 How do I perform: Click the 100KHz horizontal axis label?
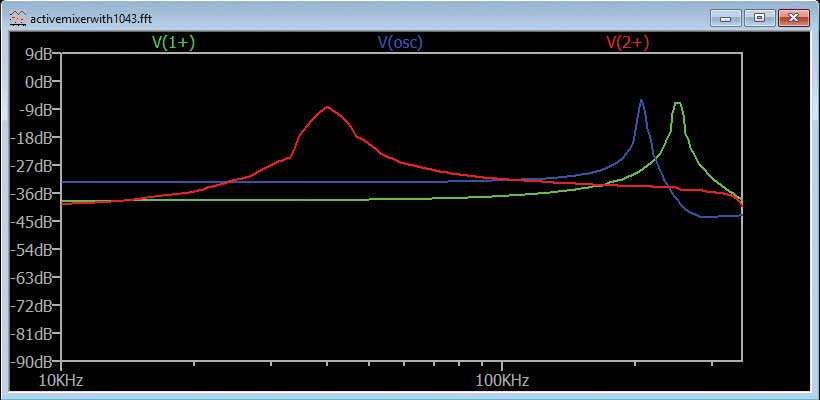click(x=501, y=380)
